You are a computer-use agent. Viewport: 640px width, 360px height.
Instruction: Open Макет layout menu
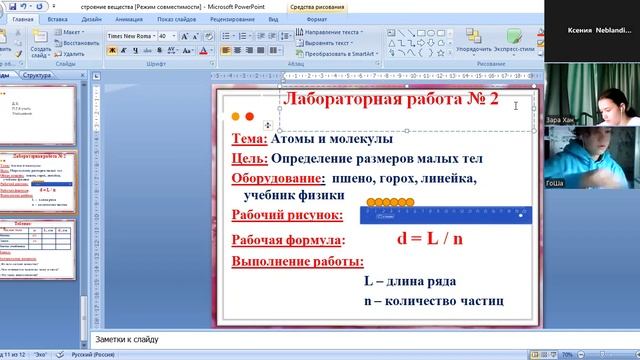tap(70, 32)
